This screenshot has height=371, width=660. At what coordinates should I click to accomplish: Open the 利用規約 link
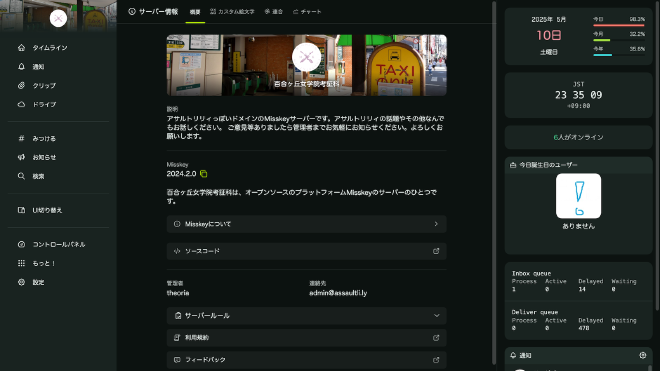tap(306, 338)
